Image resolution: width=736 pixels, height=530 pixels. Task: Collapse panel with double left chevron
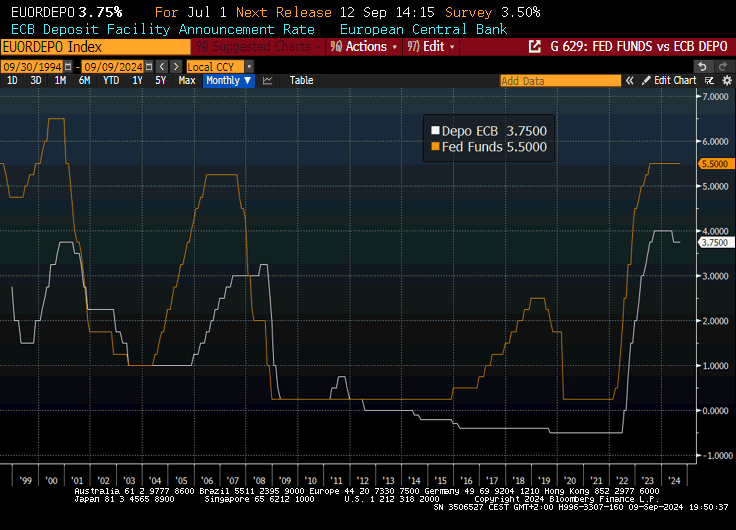click(x=629, y=81)
